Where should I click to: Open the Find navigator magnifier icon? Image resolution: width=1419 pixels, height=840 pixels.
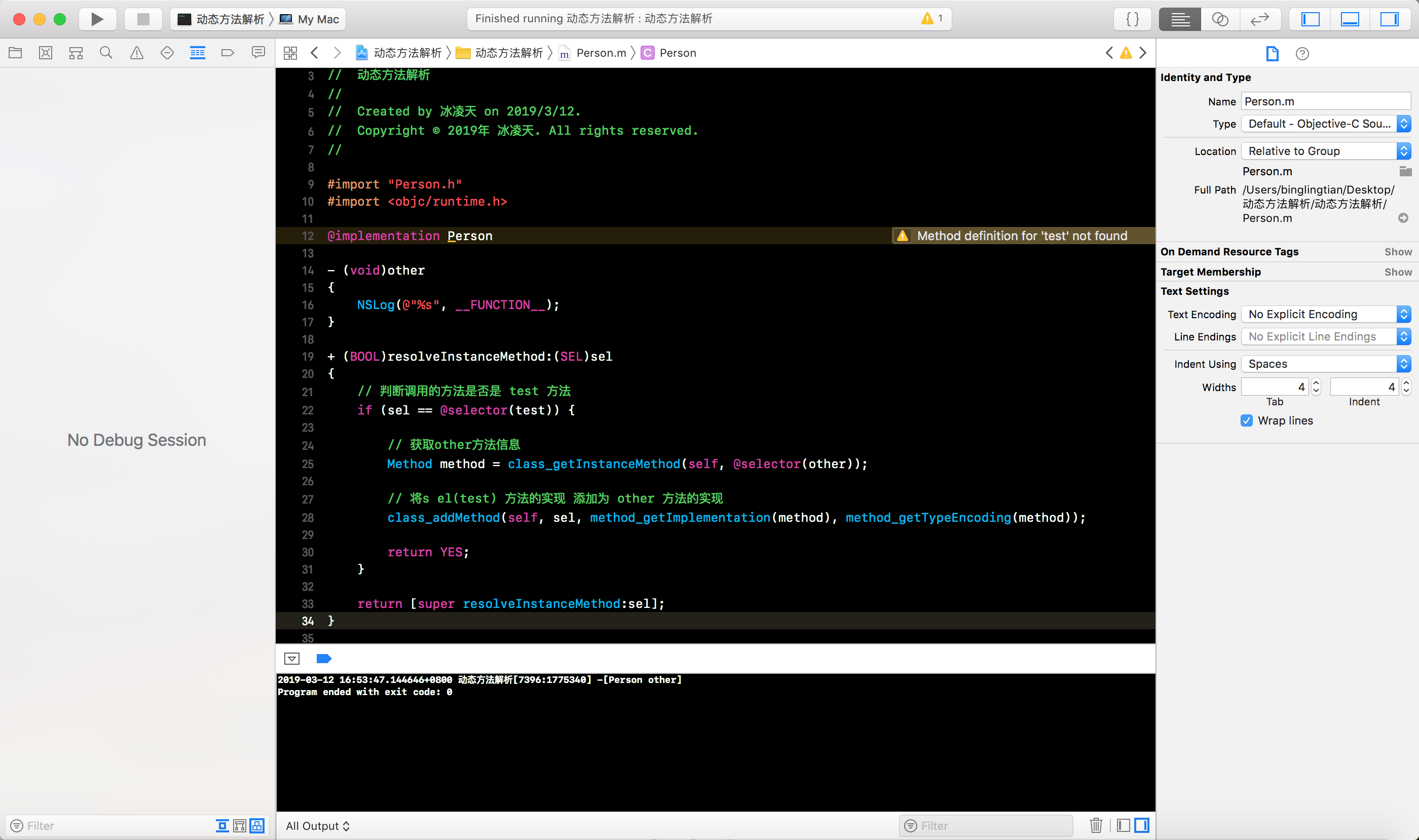[106, 53]
